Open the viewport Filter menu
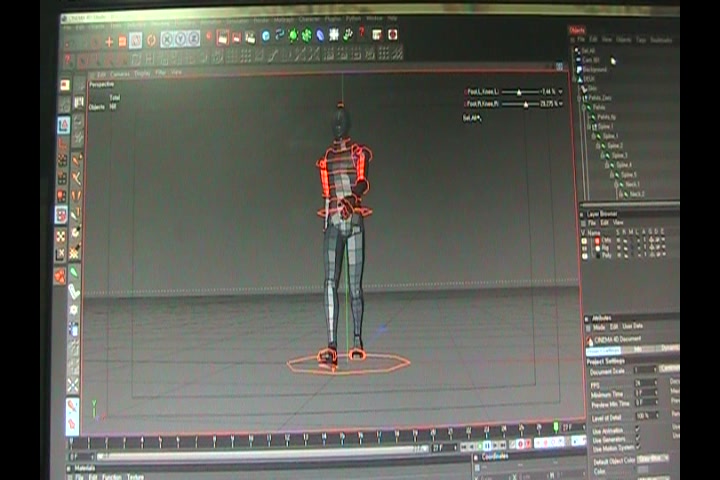 tap(160, 73)
